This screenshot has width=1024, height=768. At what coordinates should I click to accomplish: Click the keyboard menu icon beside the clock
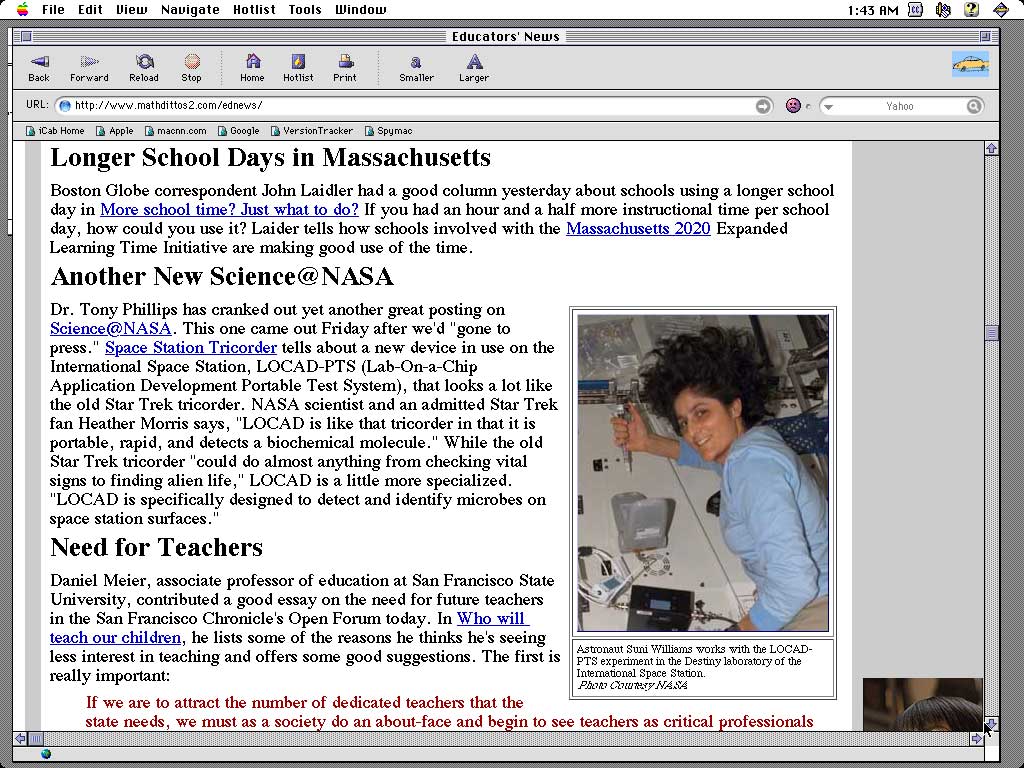[x=916, y=9]
